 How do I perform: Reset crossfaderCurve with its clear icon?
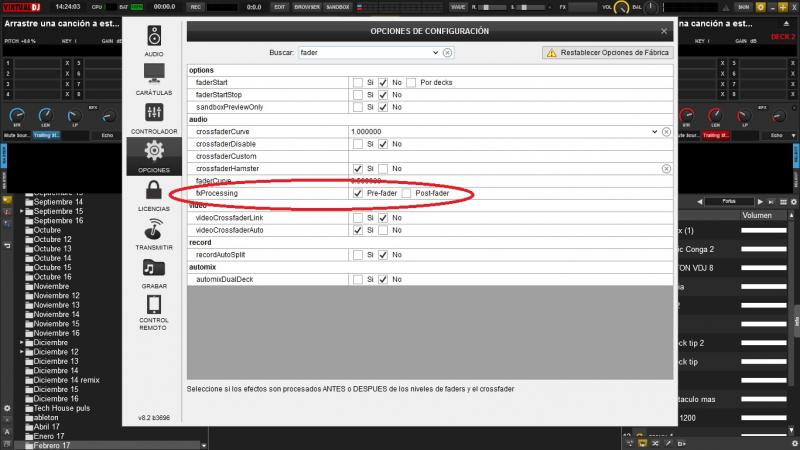tap(666, 132)
